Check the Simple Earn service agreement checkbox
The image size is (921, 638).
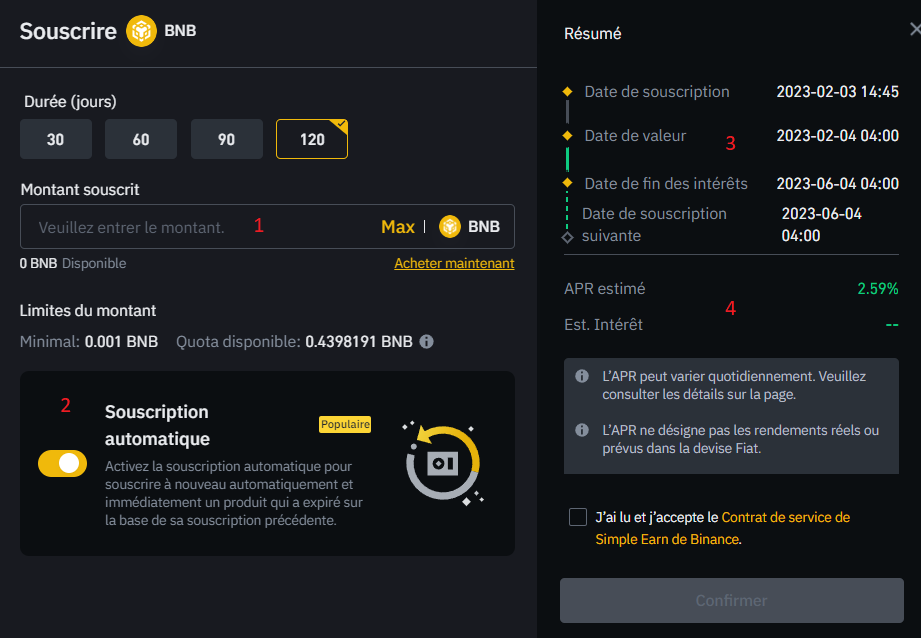point(577,517)
